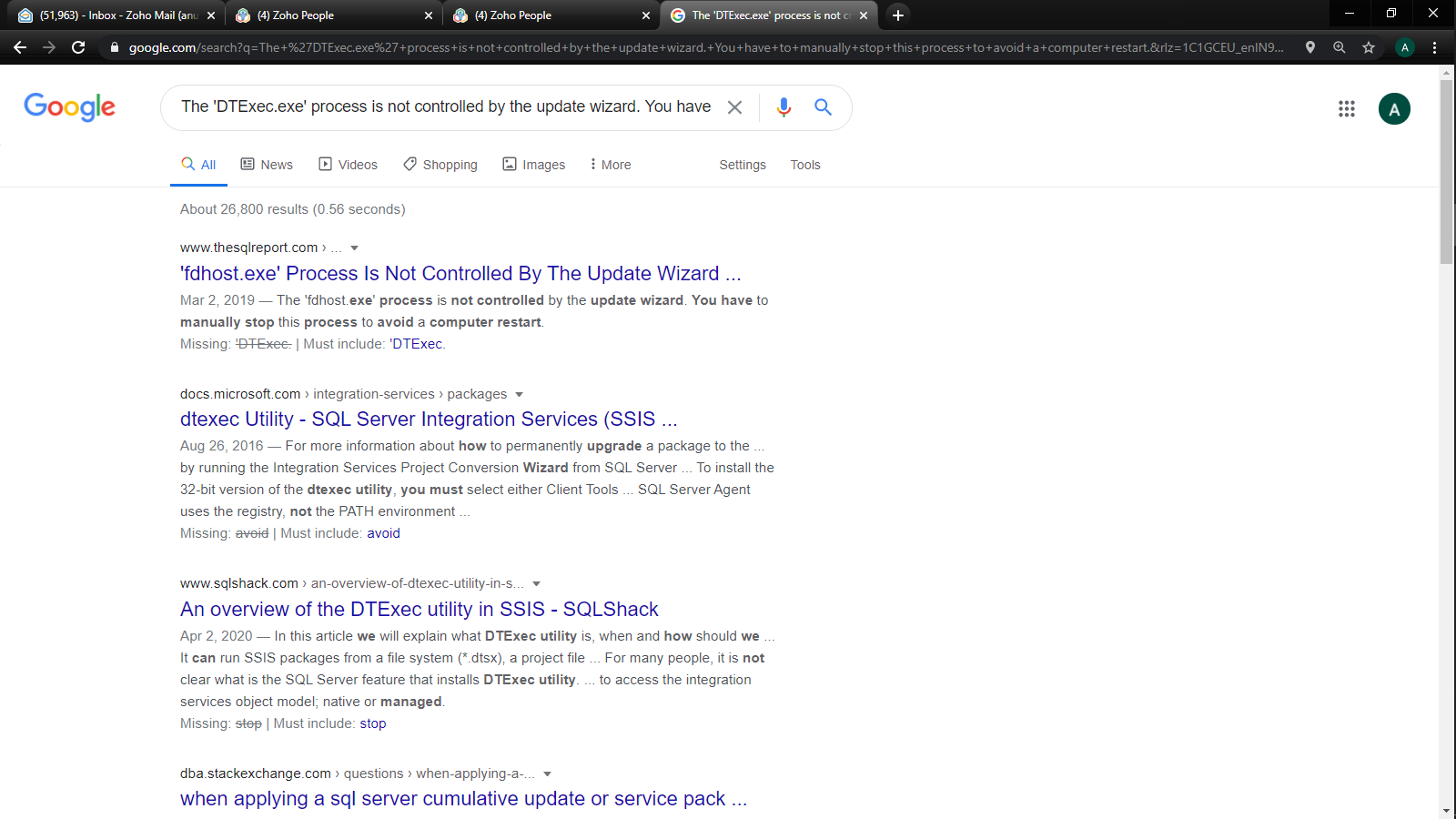
Task: Click Must include avoid link
Action: (x=383, y=533)
